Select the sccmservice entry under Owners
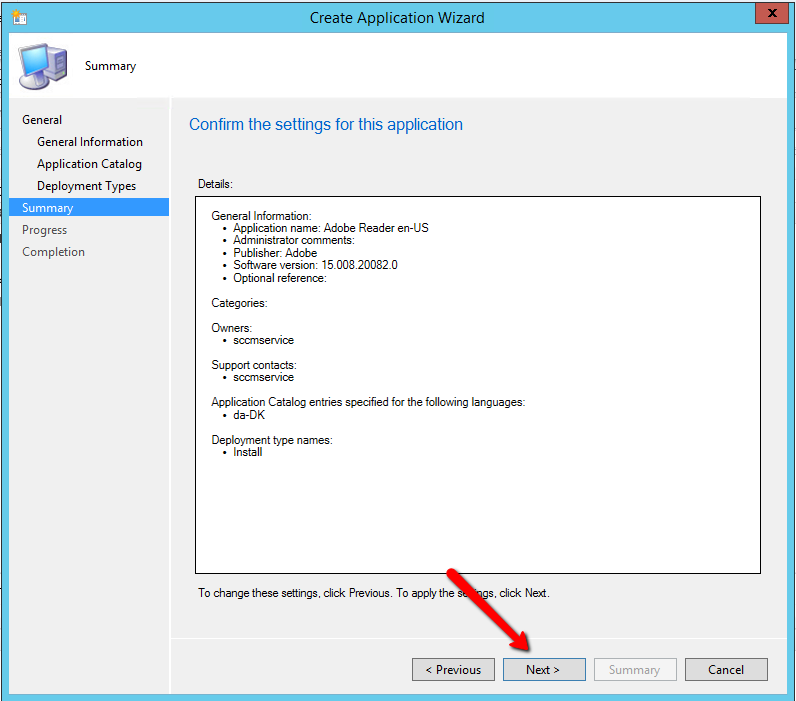 pyautogui.click(x=263, y=340)
